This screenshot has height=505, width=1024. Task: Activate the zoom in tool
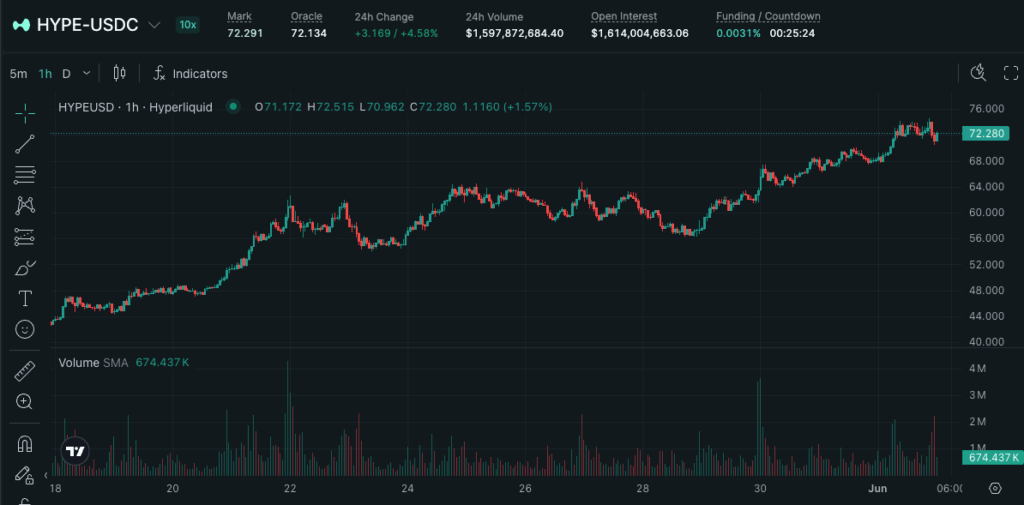click(25, 401)
